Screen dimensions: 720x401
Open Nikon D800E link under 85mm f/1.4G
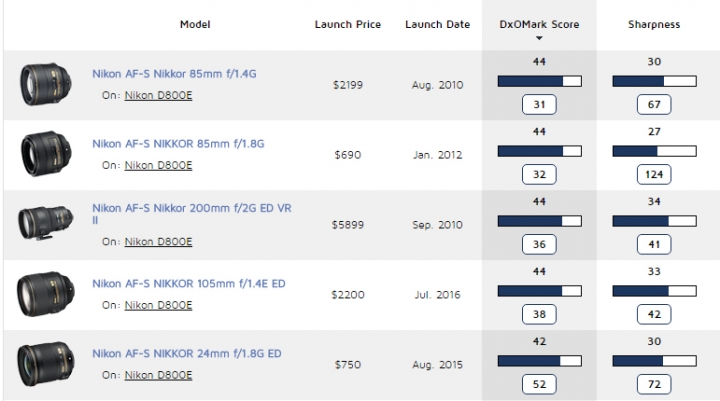click(x=158, y=96)
